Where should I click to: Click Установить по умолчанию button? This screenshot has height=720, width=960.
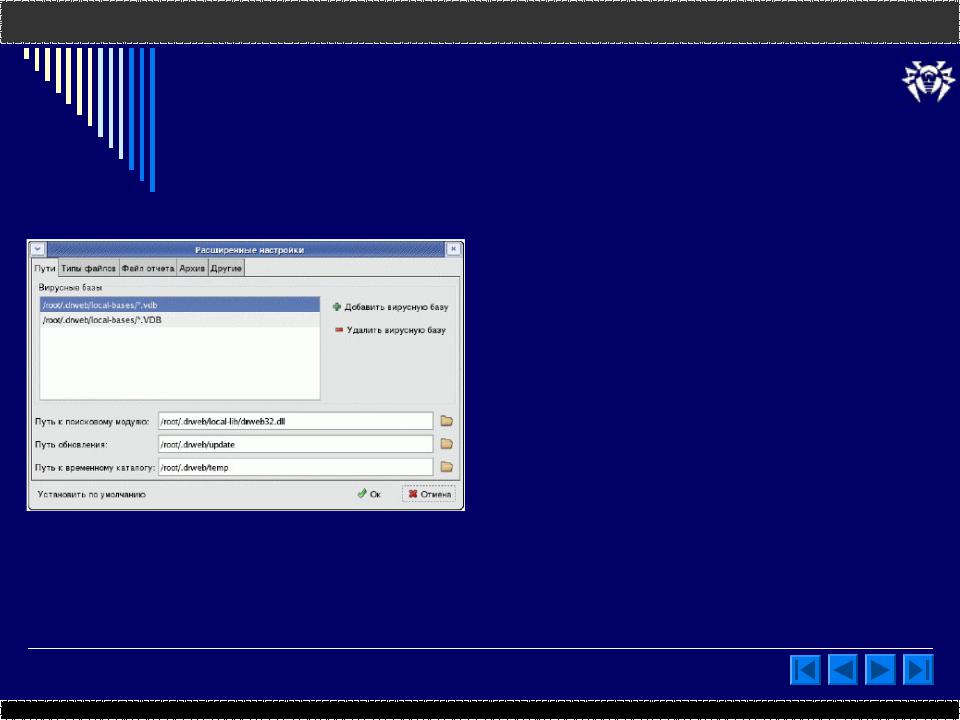[91, 494]
